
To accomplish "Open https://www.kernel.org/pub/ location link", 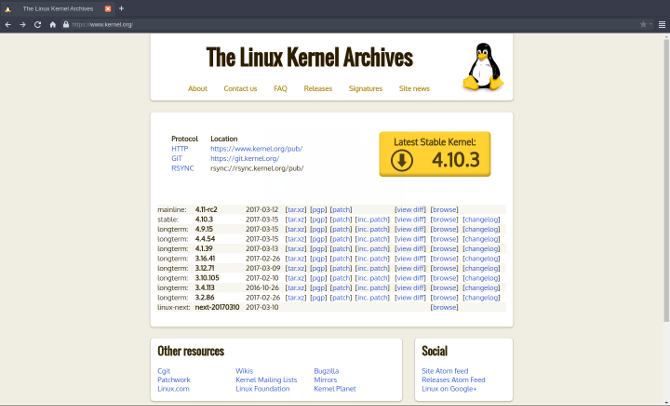I will coord(256,149).
